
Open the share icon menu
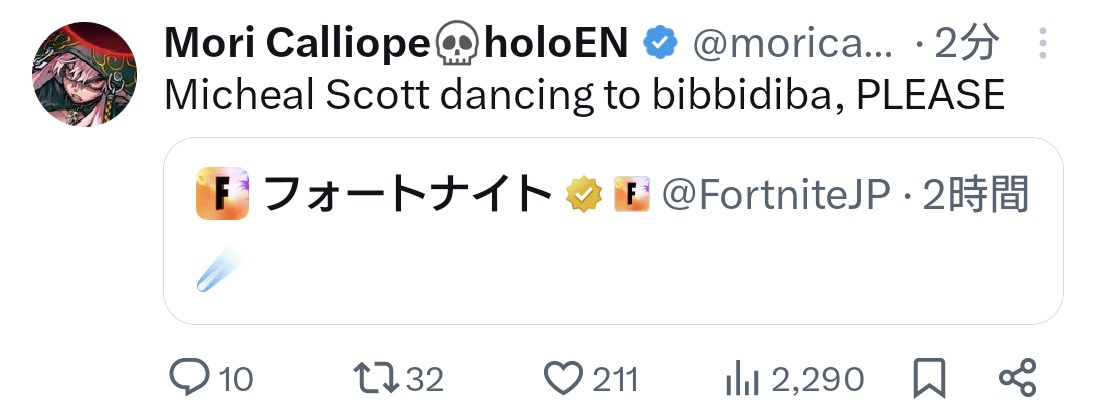[x=1018, y=377]
